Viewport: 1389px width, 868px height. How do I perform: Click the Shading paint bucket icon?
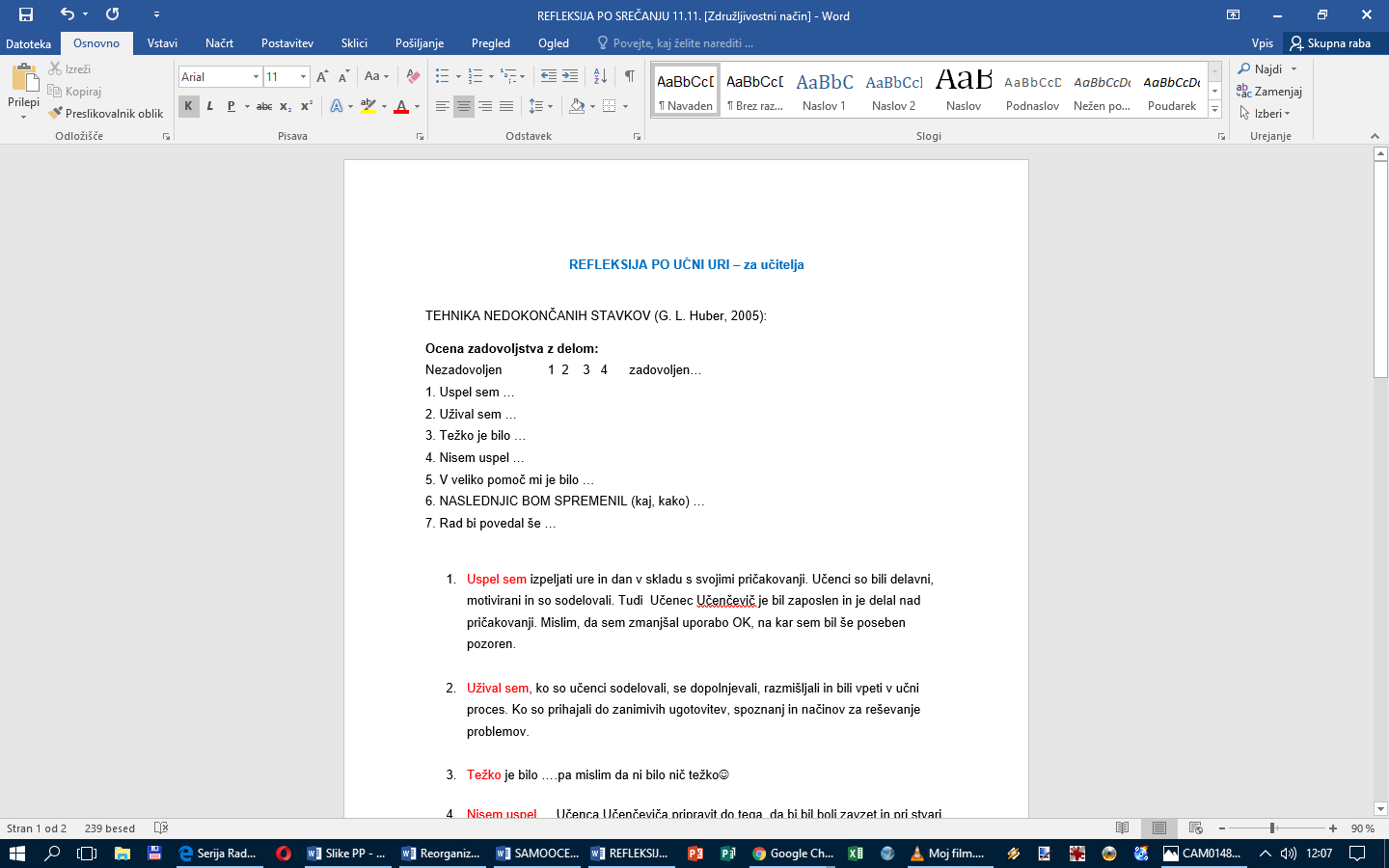click(x=577, y=106)
